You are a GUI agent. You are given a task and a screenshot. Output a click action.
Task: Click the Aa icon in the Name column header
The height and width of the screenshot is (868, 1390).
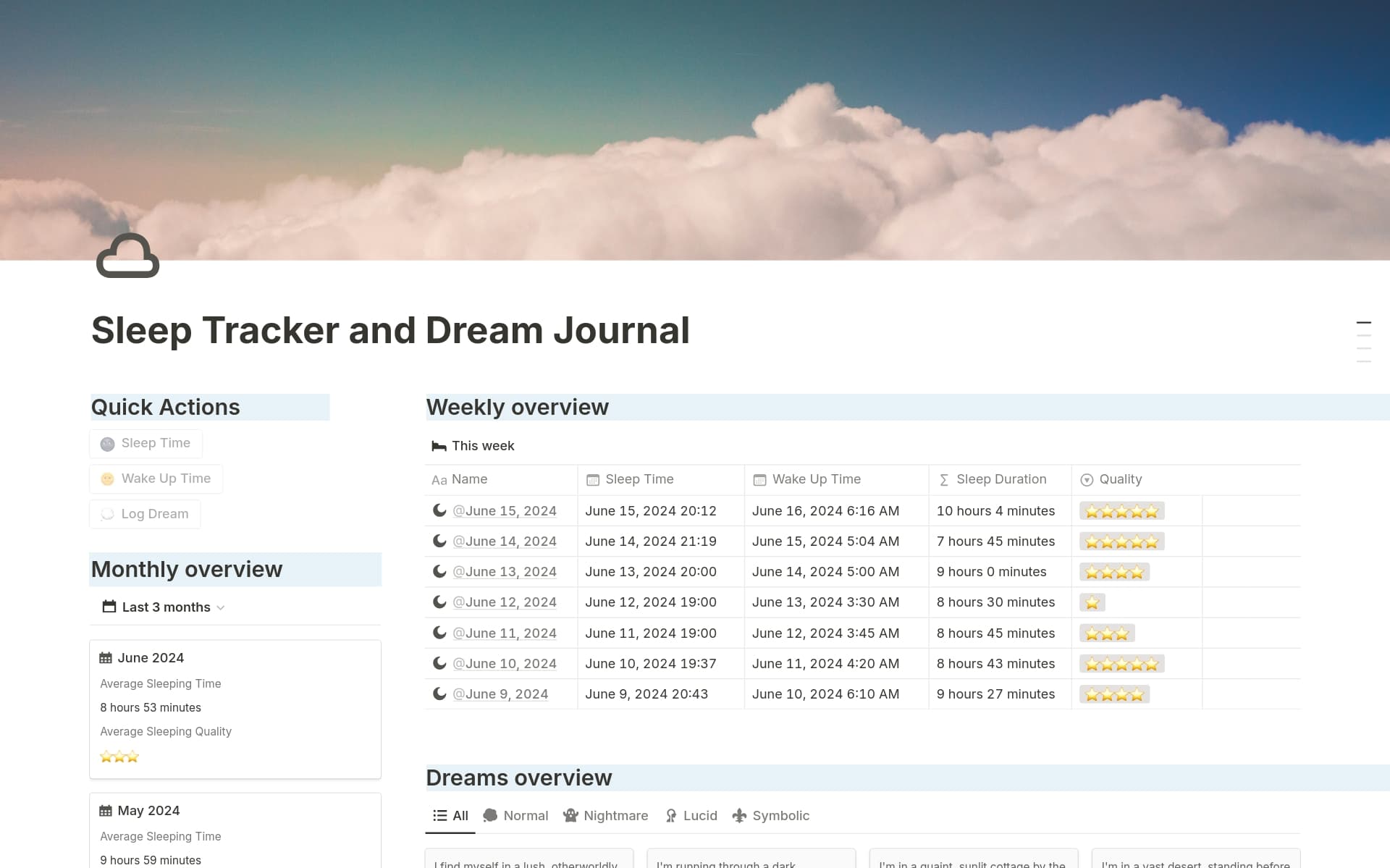[x=439, y=479]
